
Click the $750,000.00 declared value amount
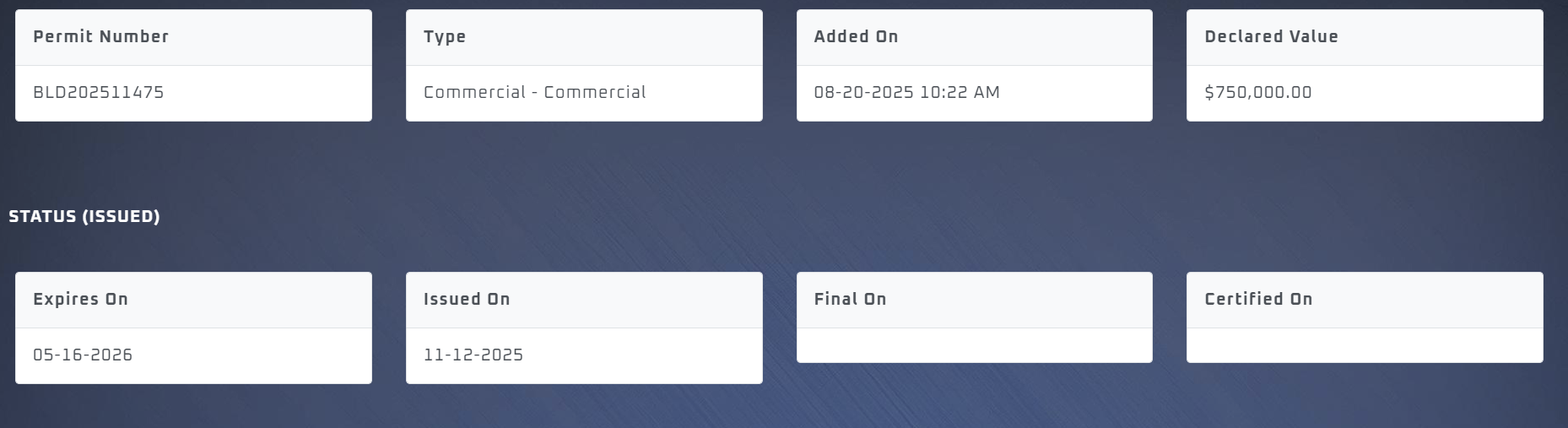1258,93
